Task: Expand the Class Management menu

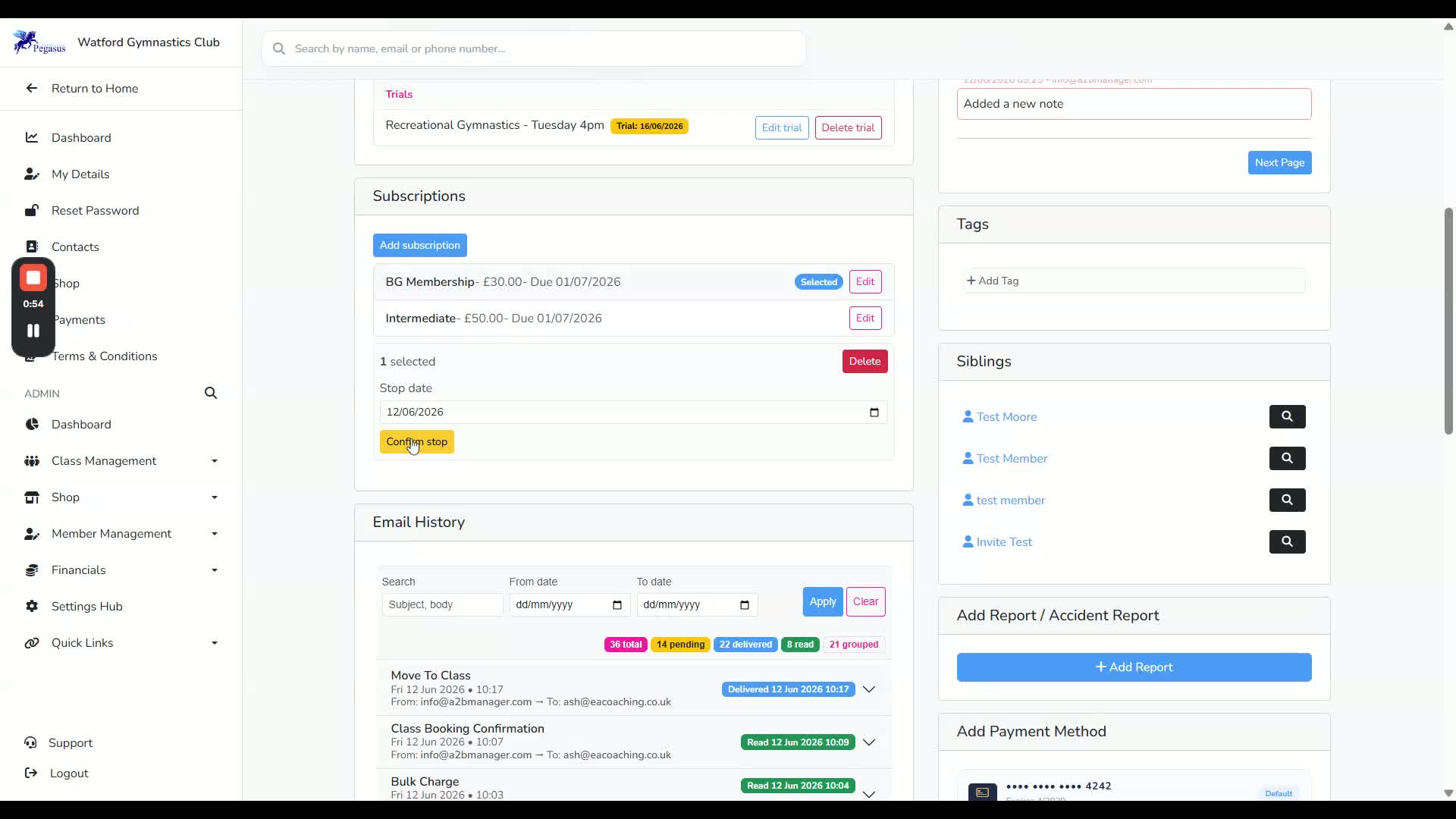Action: click(121, 461)
